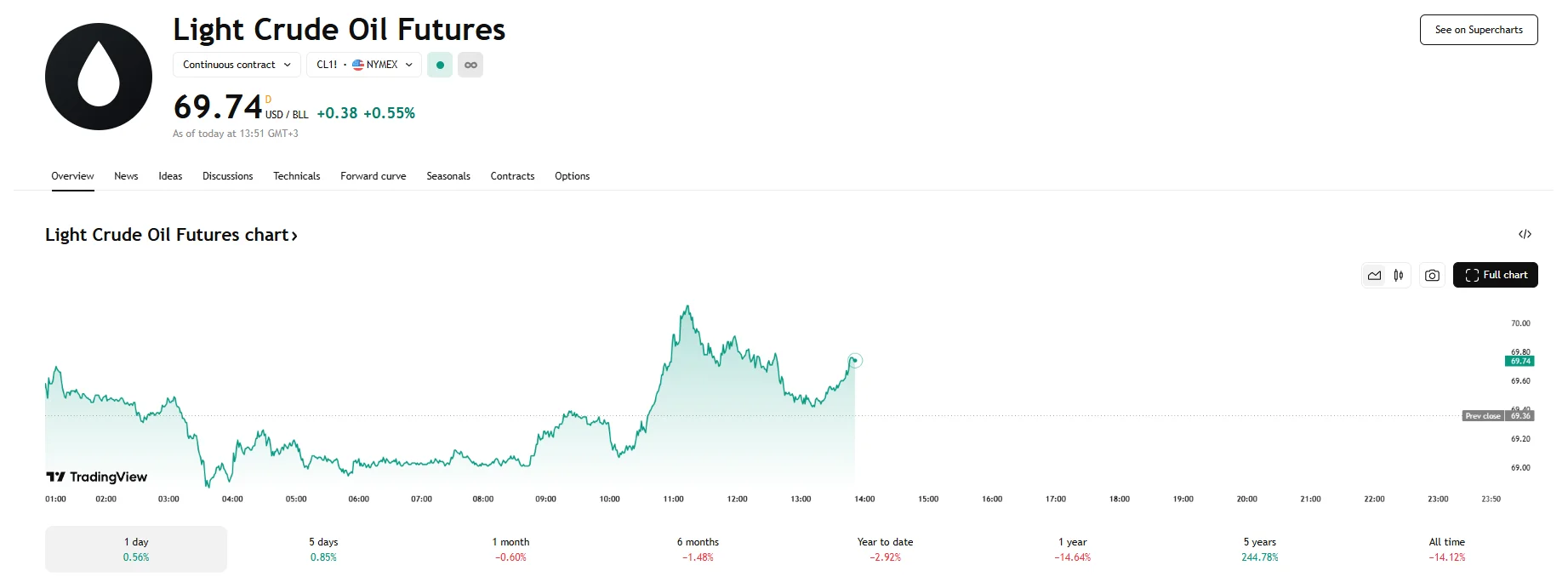Open the Contracts tab

512,176
